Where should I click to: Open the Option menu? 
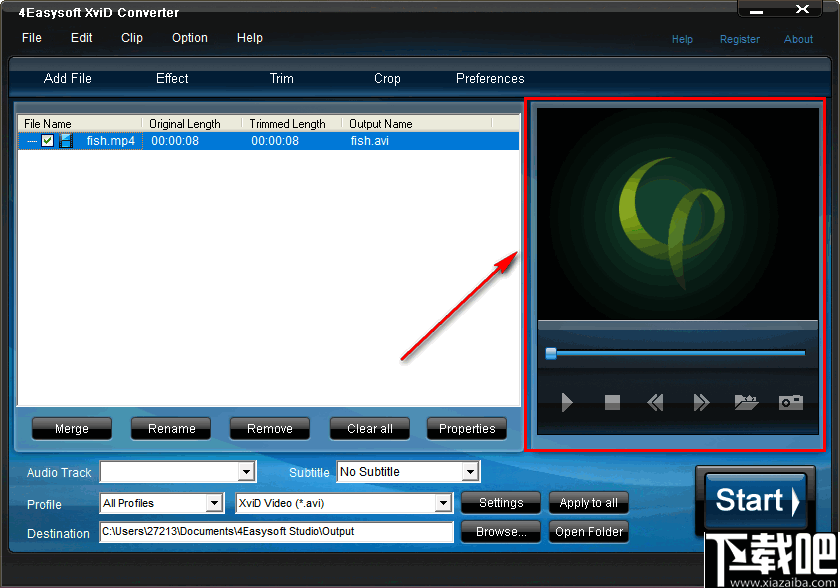click(189, 38)
